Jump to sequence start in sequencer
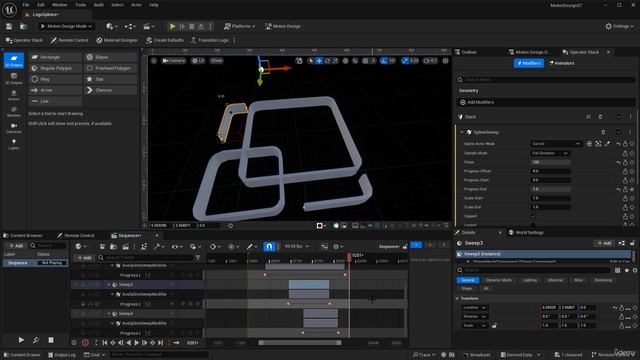640x360 pixels. (x=105, y=343)
